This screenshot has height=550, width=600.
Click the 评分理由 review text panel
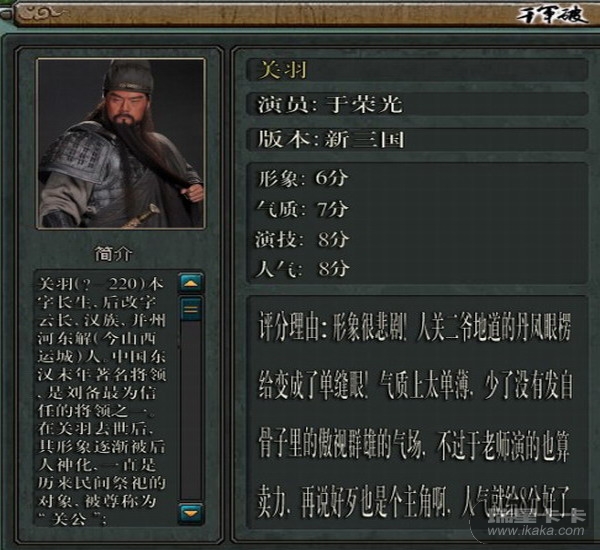tap(417, 413)
